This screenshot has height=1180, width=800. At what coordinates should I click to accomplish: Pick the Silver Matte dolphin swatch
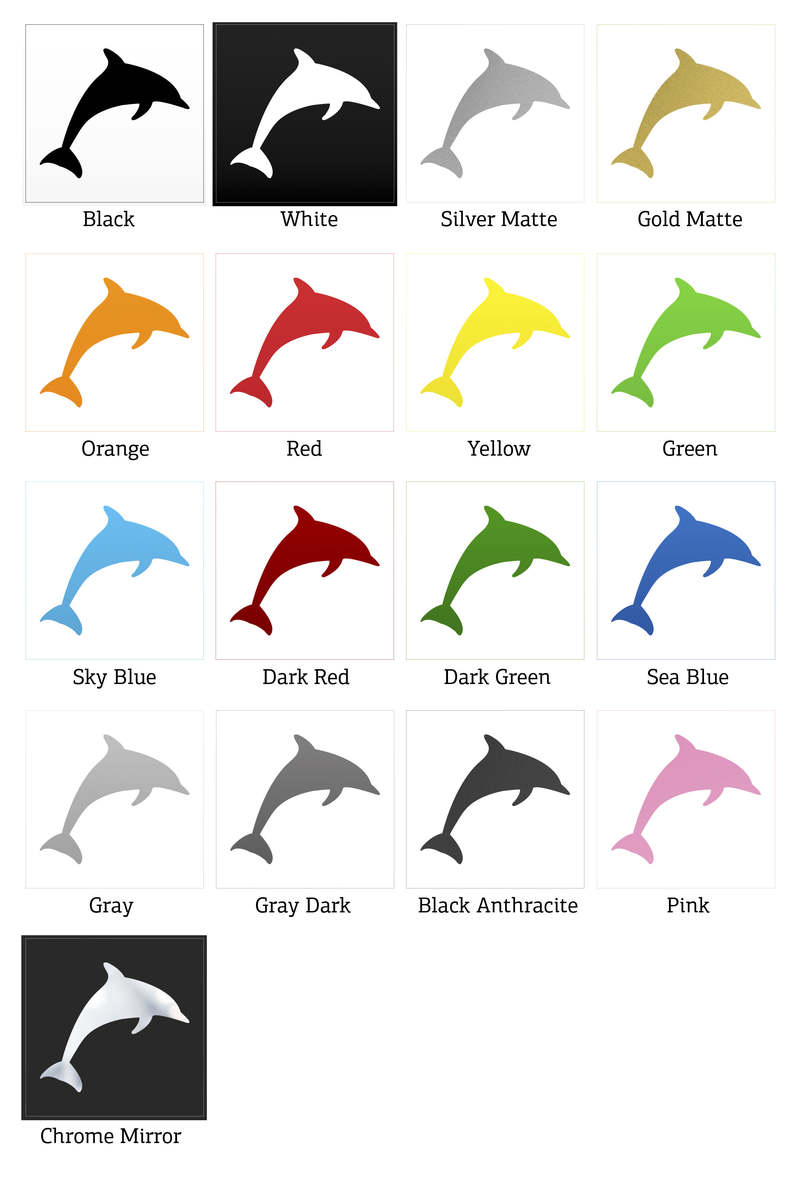[495, 114]
